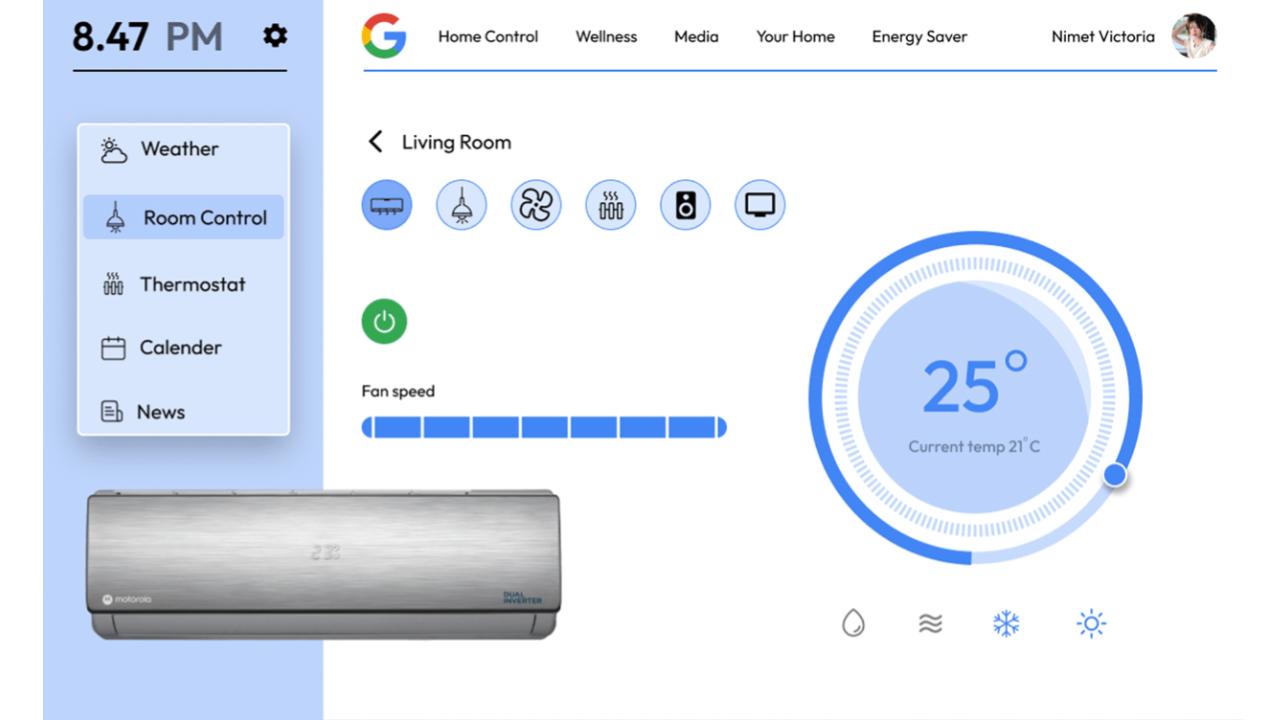
Task: Select the speaker device icon
Action: (x=685, y=206)
